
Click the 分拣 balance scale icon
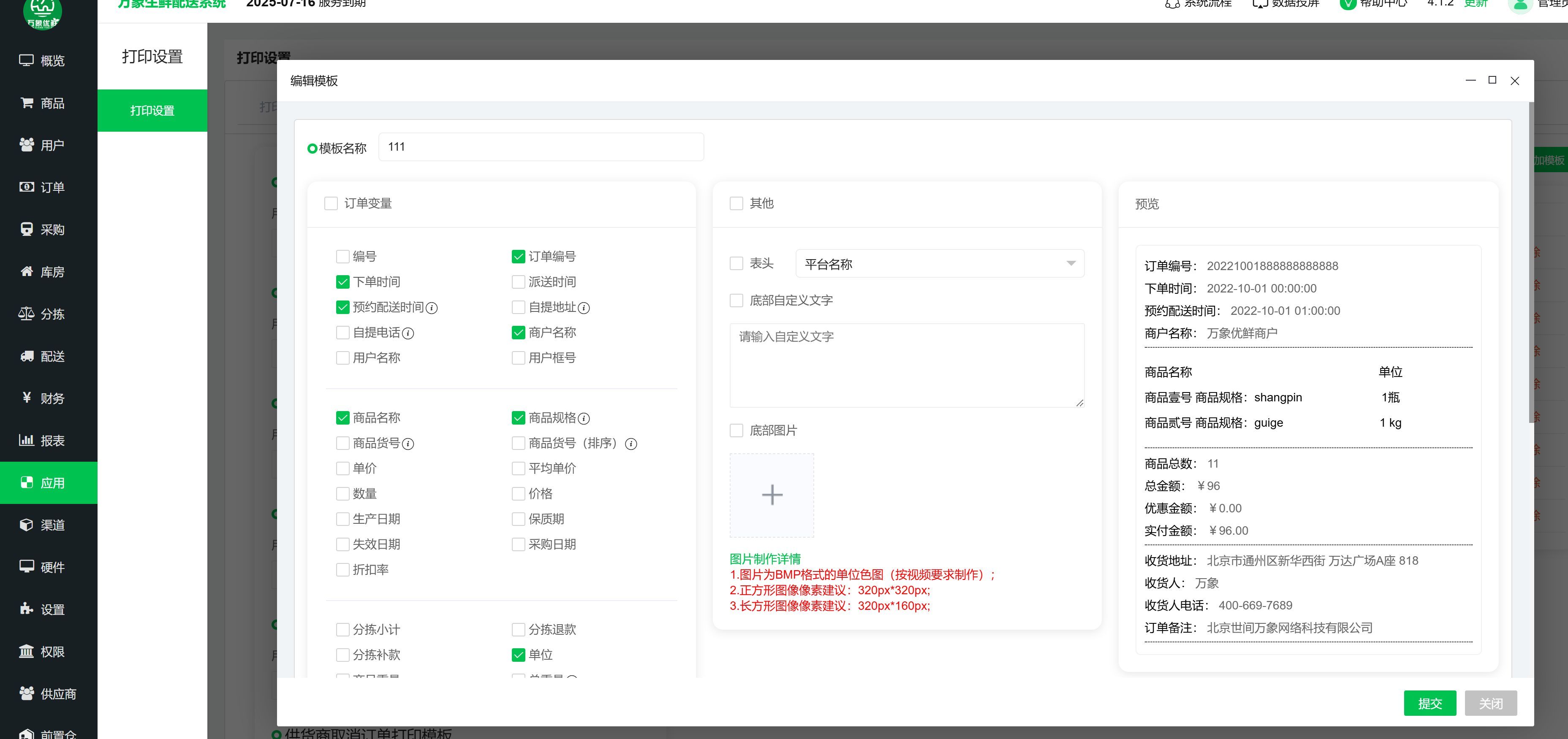point(26,314)
